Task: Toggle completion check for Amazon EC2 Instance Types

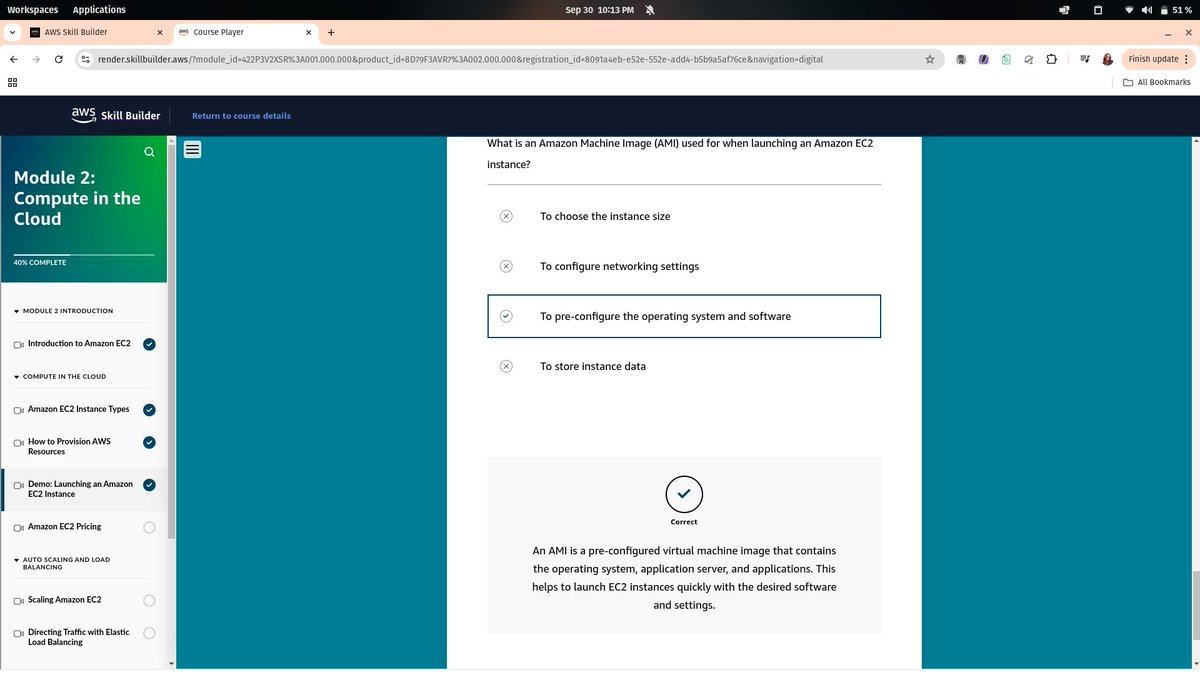Action: 149,409
